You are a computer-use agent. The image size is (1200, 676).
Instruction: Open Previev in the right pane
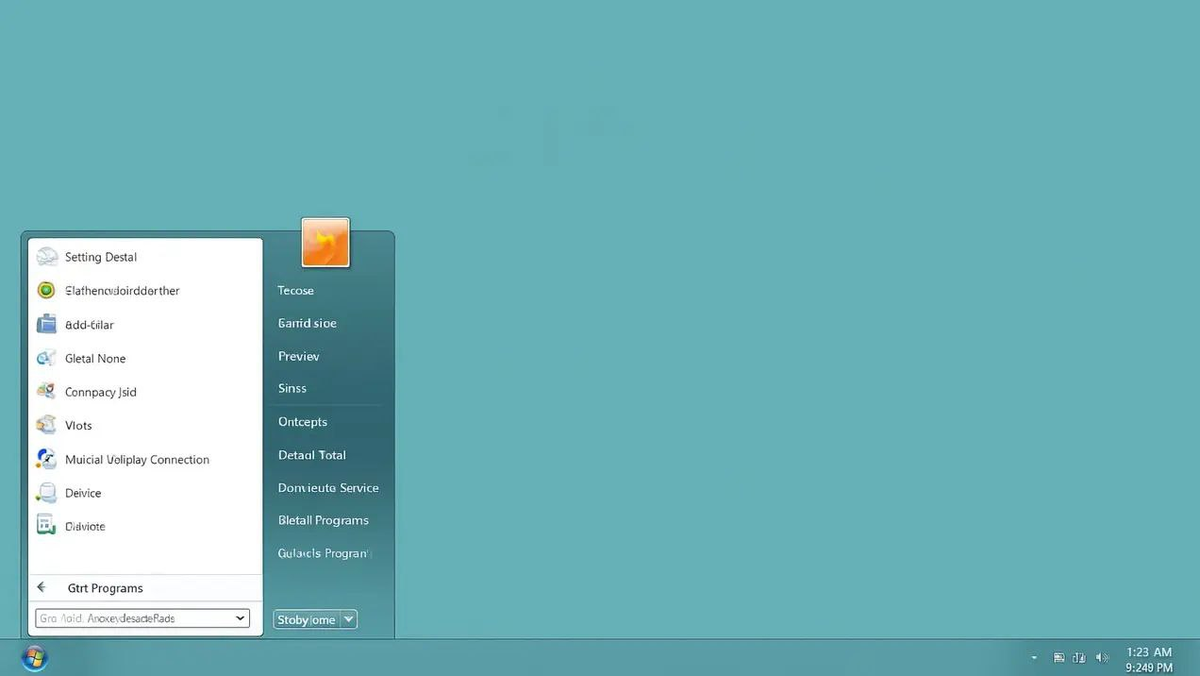tap(299, 356)
